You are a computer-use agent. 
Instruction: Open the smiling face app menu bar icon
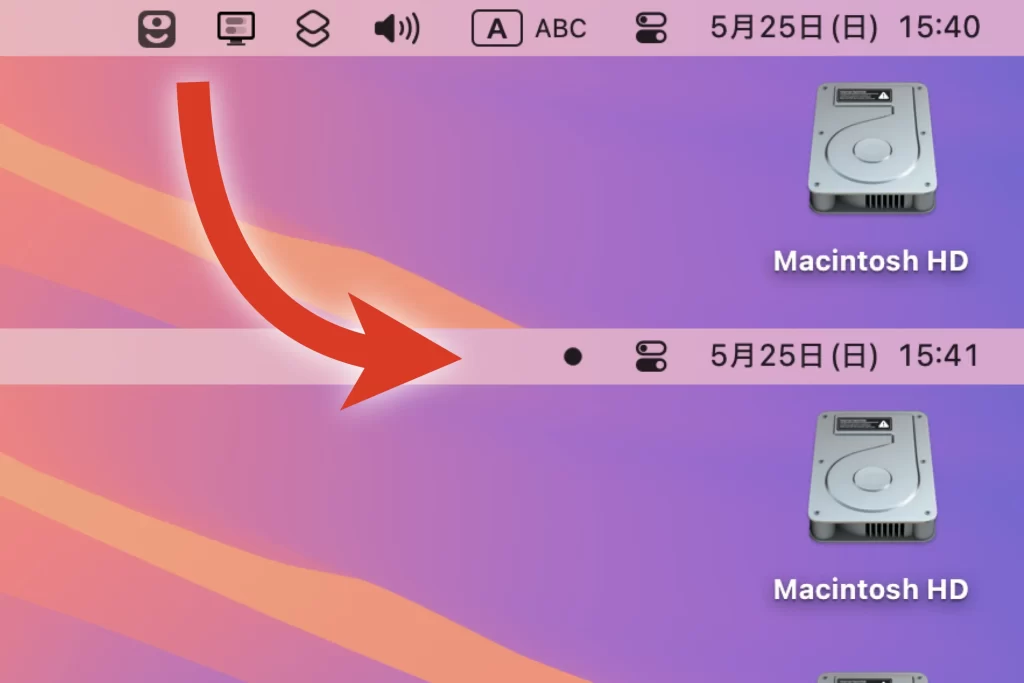pyautogui.click(x=157, y=29)
